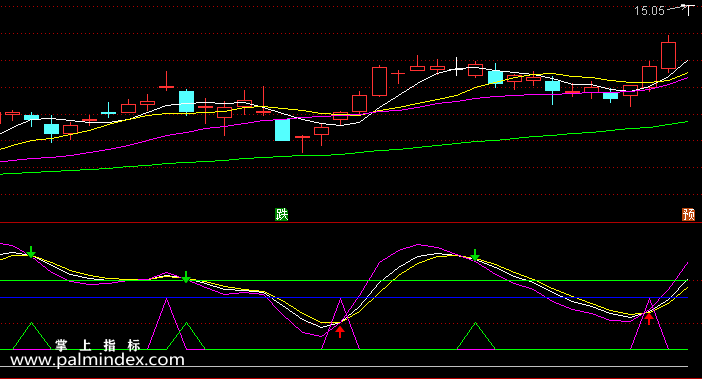Viewport: 702px width, 379px height.
Task: Click the leftmost green down arrow signal
Action: [31, 252]
